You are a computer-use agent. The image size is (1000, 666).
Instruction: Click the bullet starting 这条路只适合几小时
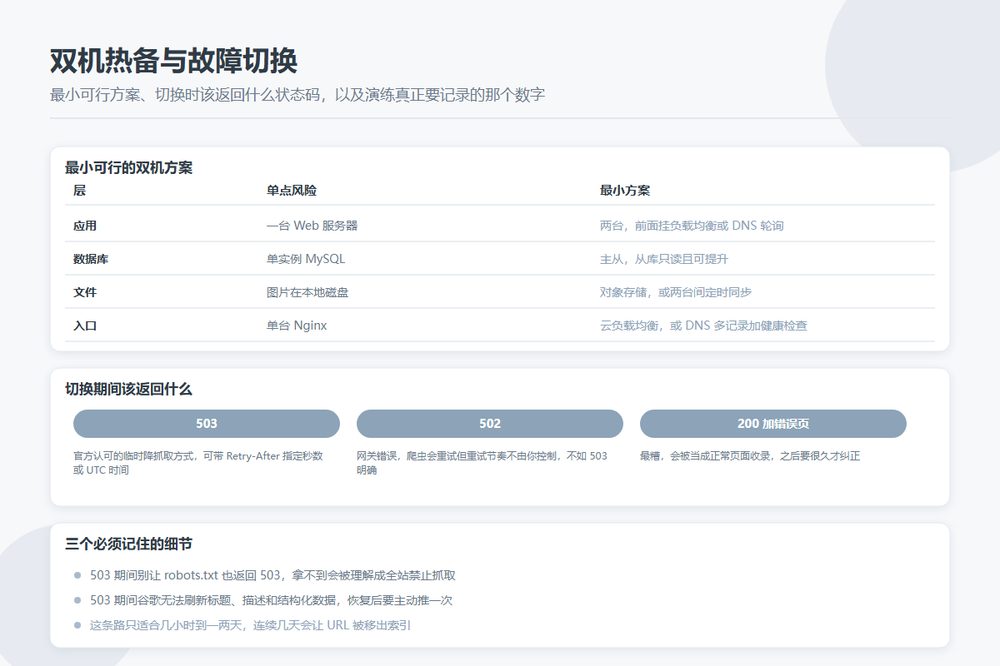[250, 625]
